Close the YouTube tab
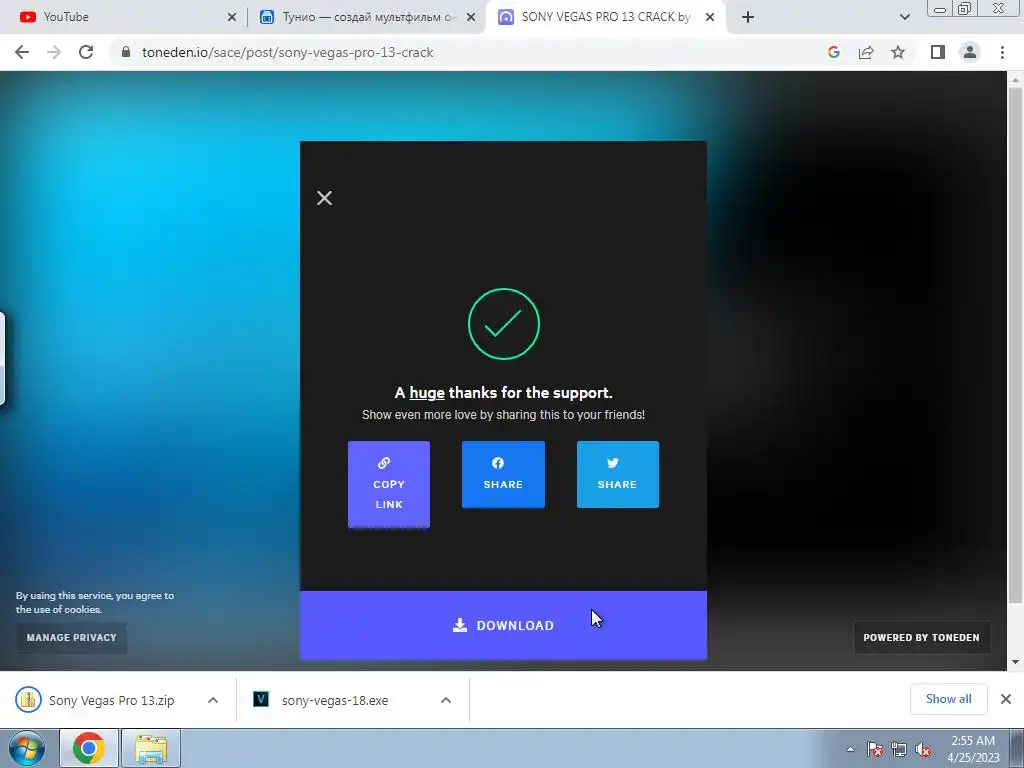This screenshot has width=1024, height=768. pos(232,18)
